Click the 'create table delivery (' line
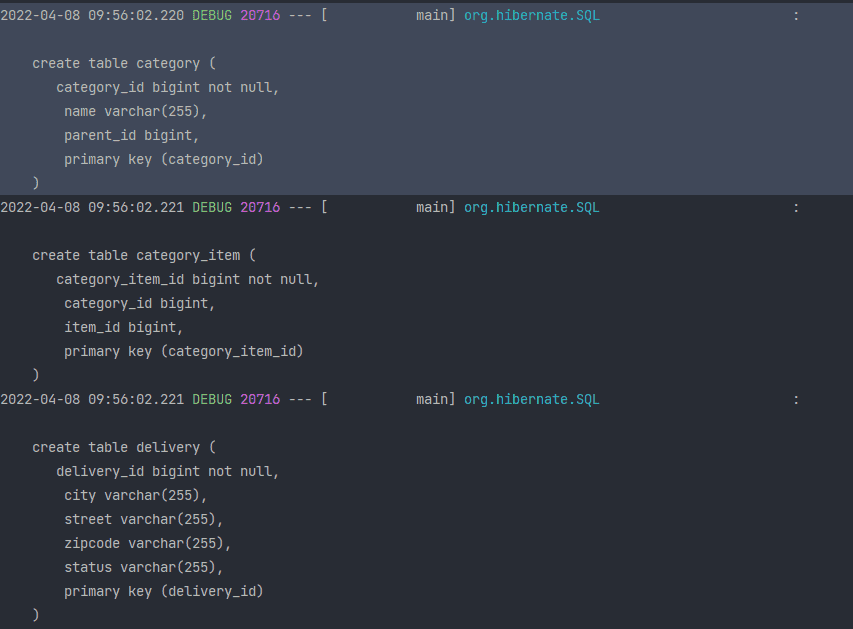Image resolution: width=853 pixels, height=629 pixels. [x=124, y=448]
